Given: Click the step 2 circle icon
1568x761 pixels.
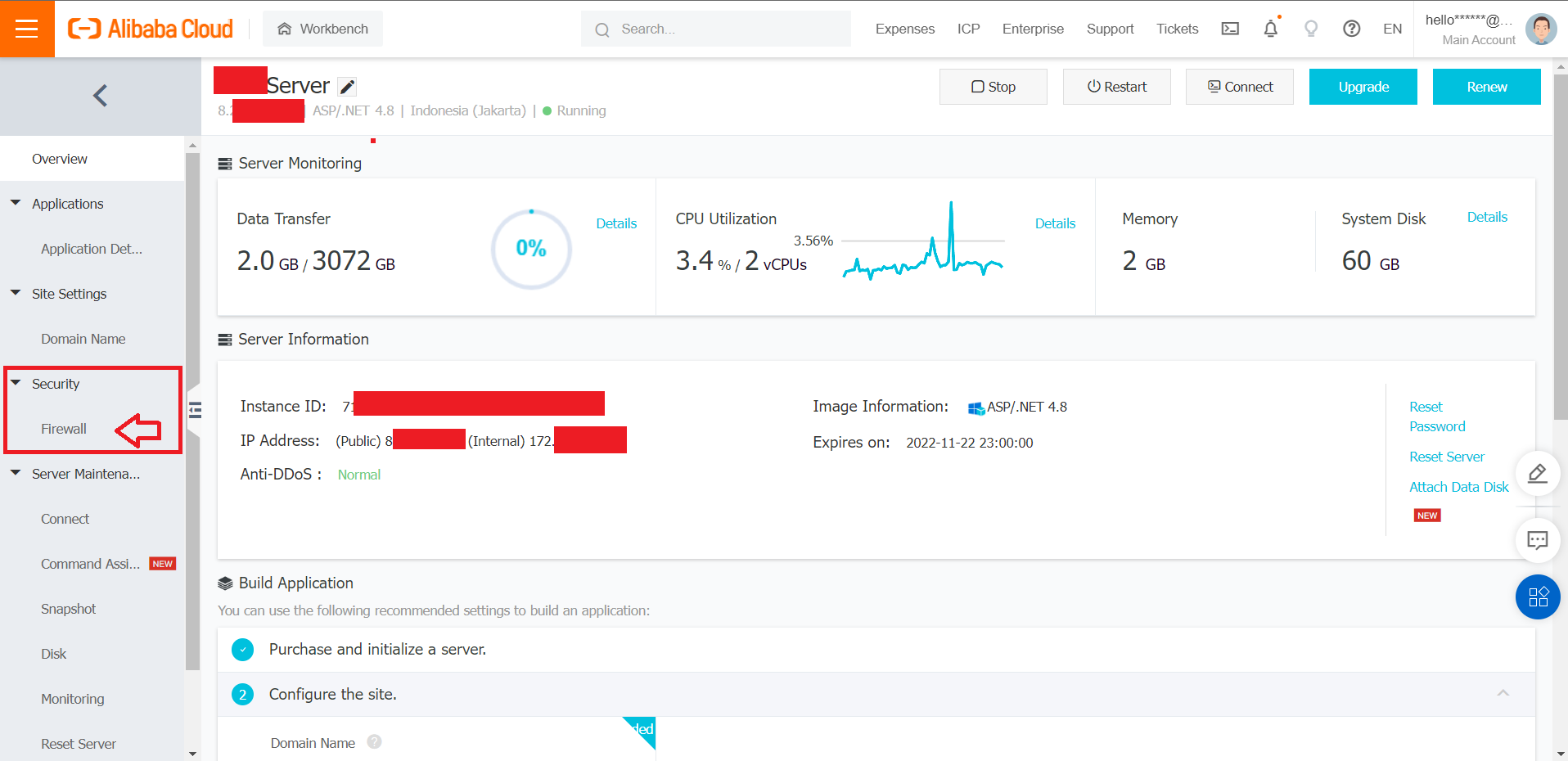Looking at the screenshot, I should (242, 695).
